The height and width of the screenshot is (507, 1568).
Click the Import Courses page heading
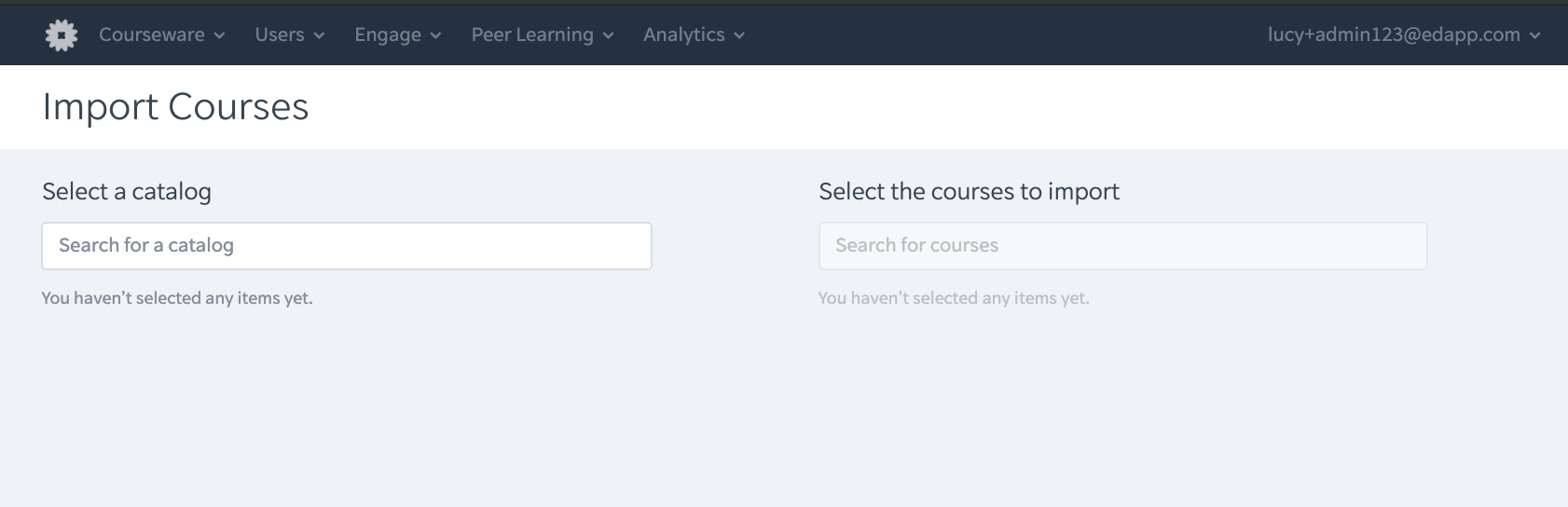pos(175,107)
